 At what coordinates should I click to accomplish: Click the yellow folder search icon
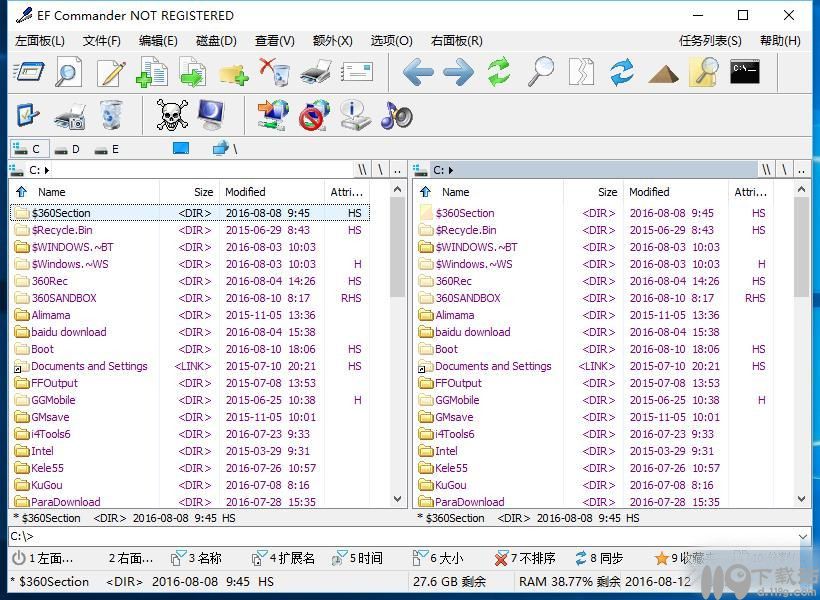(x=704, y=72)
